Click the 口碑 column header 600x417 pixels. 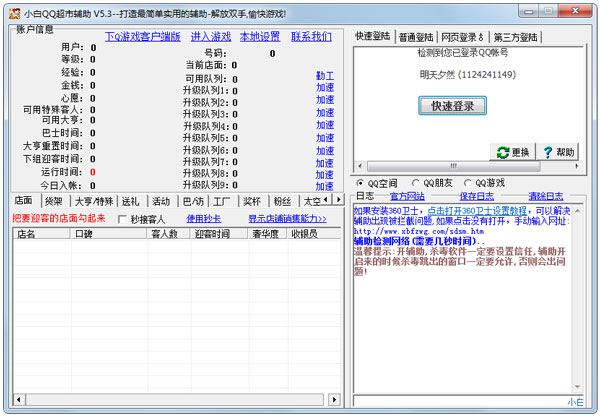(109, 234)
